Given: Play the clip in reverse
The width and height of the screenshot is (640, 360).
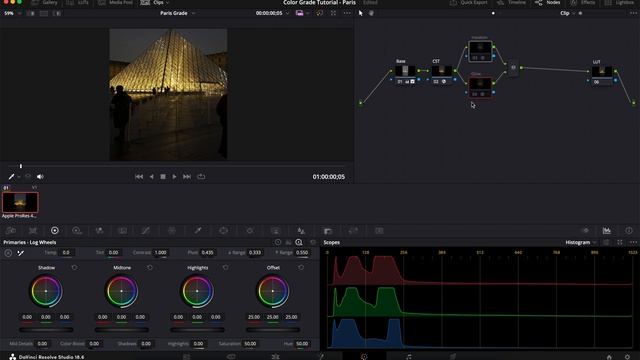Looking at the screenshot, I should (151, 177).
